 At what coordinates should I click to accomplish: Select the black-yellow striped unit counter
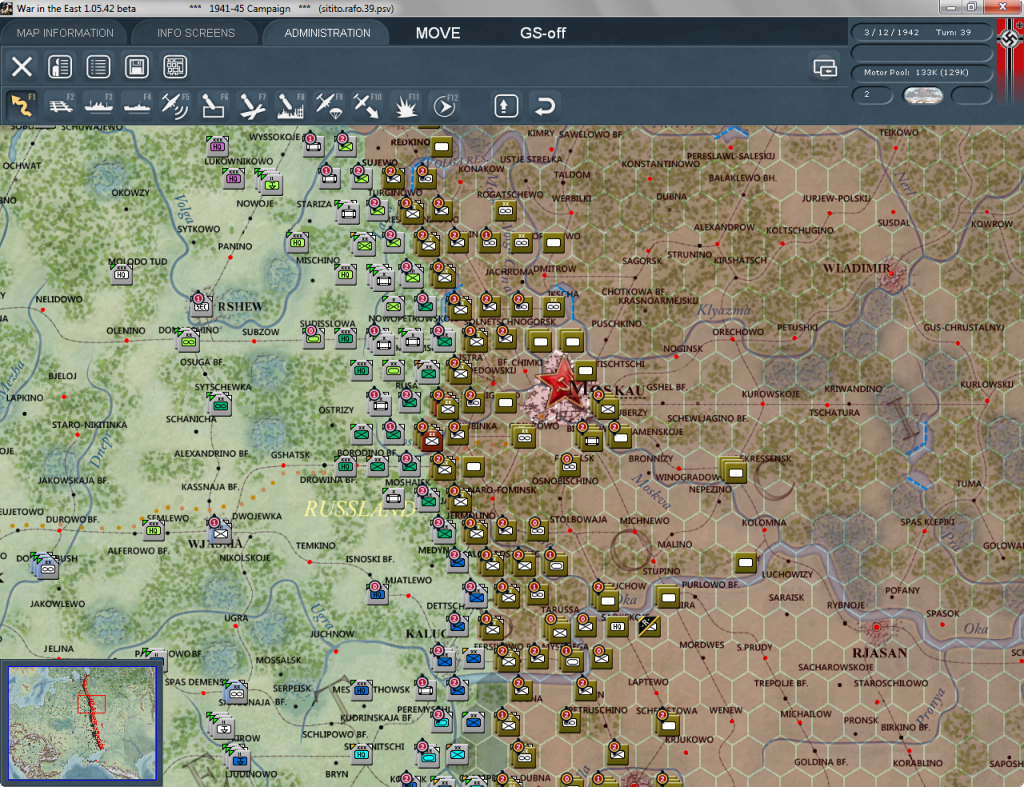click(648, 626)
